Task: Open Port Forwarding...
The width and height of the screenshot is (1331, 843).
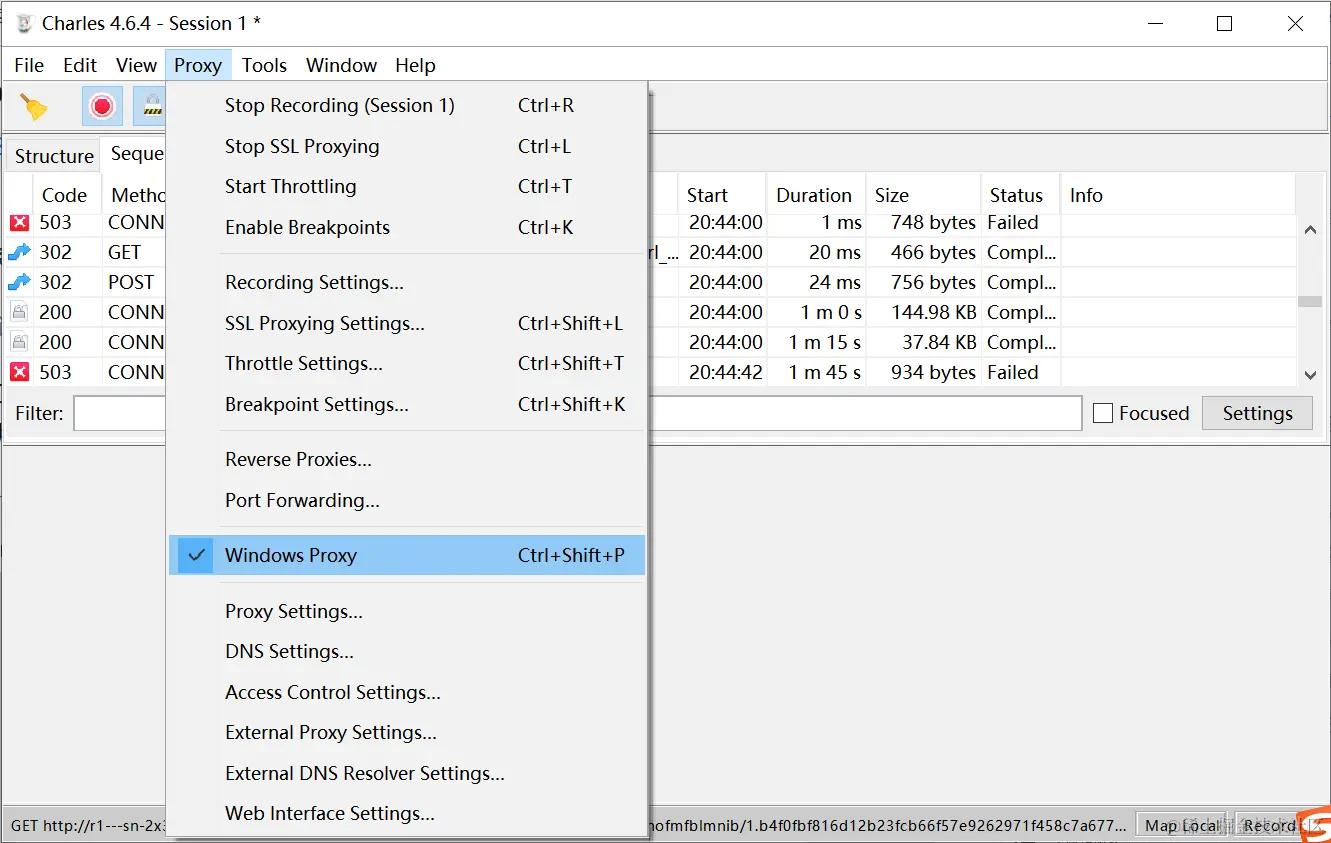Action: [x=407, y=500]
